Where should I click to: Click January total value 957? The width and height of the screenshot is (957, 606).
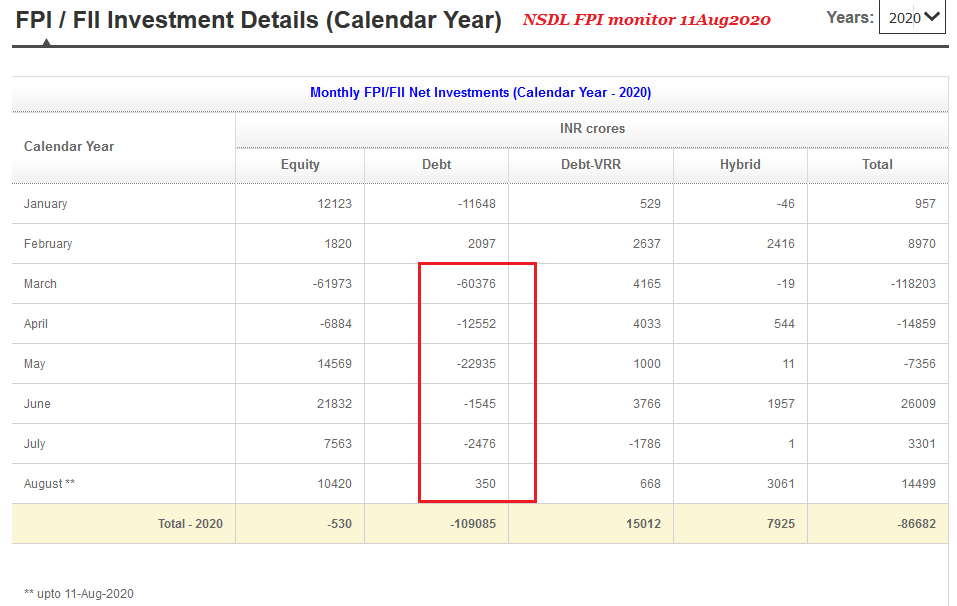(x=925, y=204)
